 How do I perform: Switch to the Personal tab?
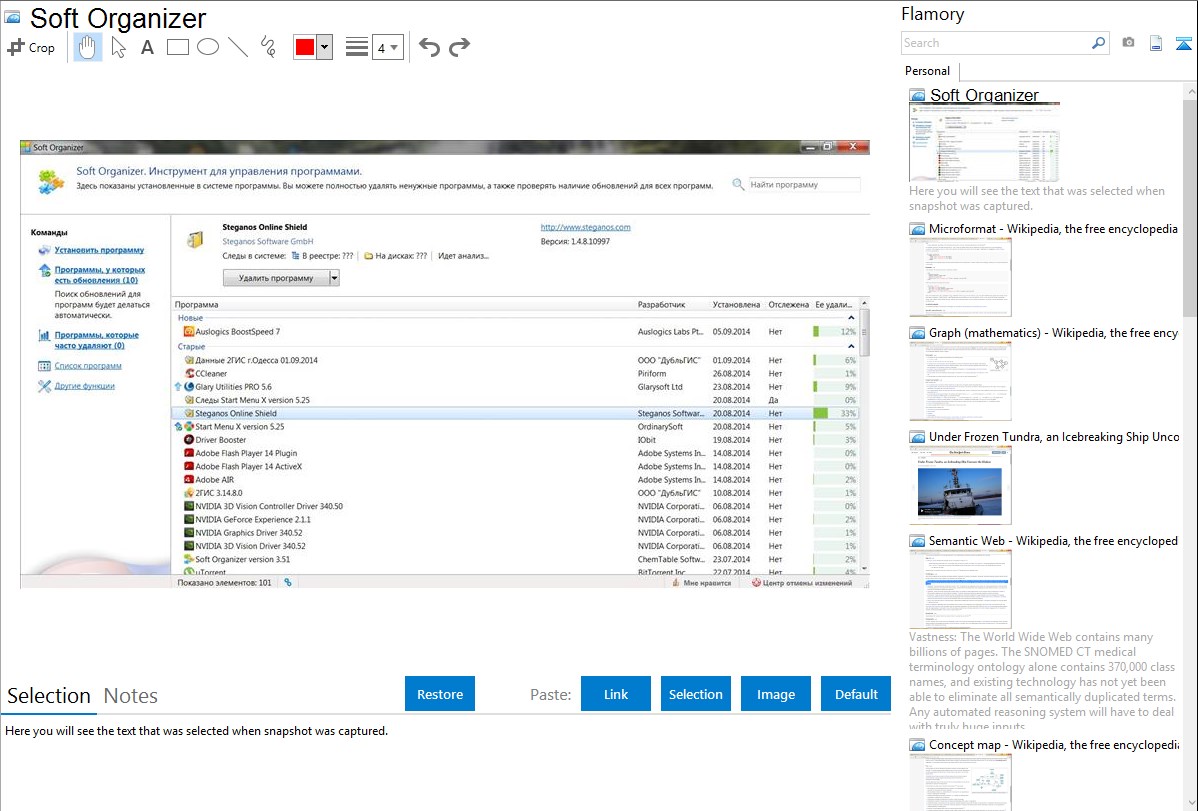pyautogui.click(x=928, y=71)
